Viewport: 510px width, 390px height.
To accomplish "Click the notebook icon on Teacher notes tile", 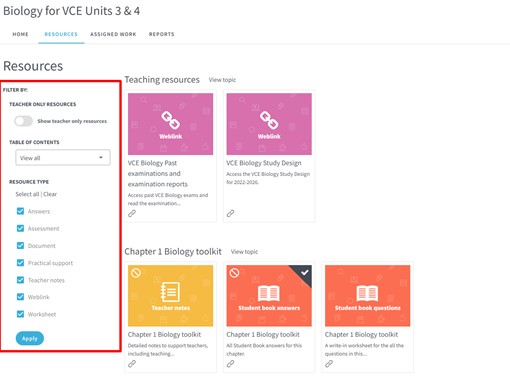I will 170,292.
